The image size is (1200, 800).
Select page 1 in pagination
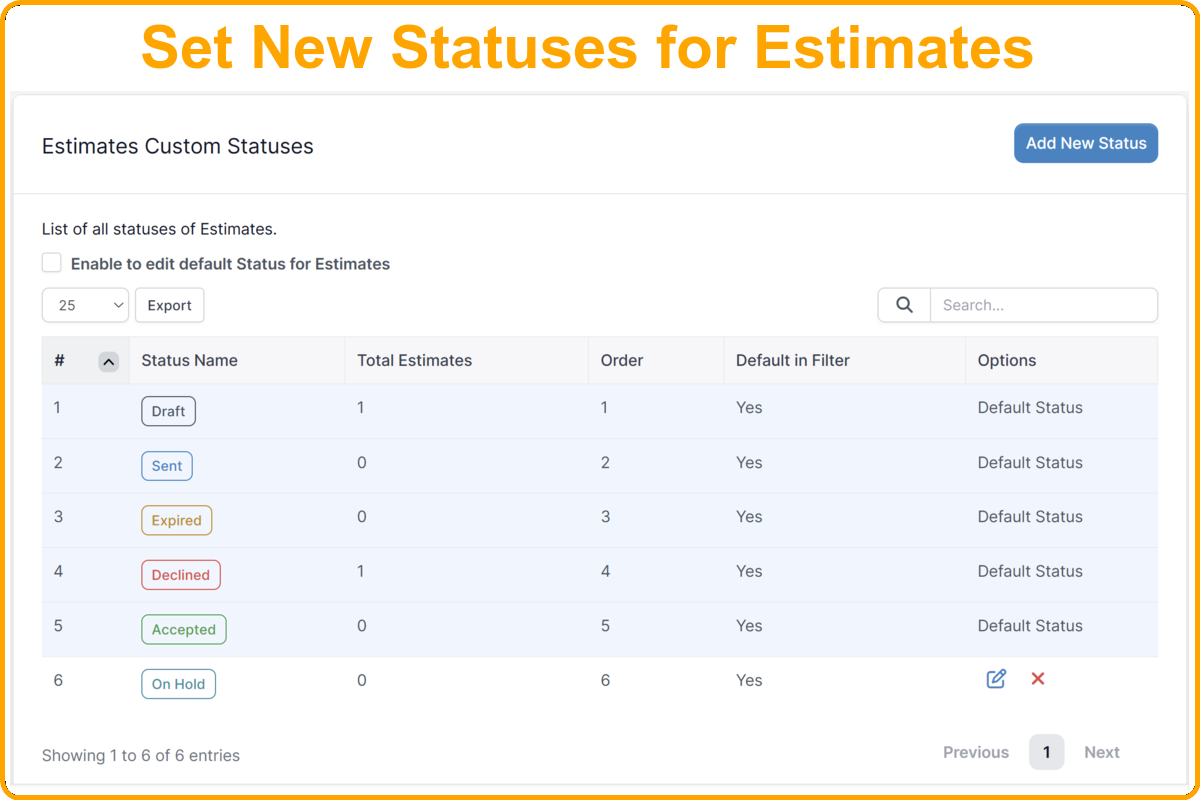[1046, 752]
